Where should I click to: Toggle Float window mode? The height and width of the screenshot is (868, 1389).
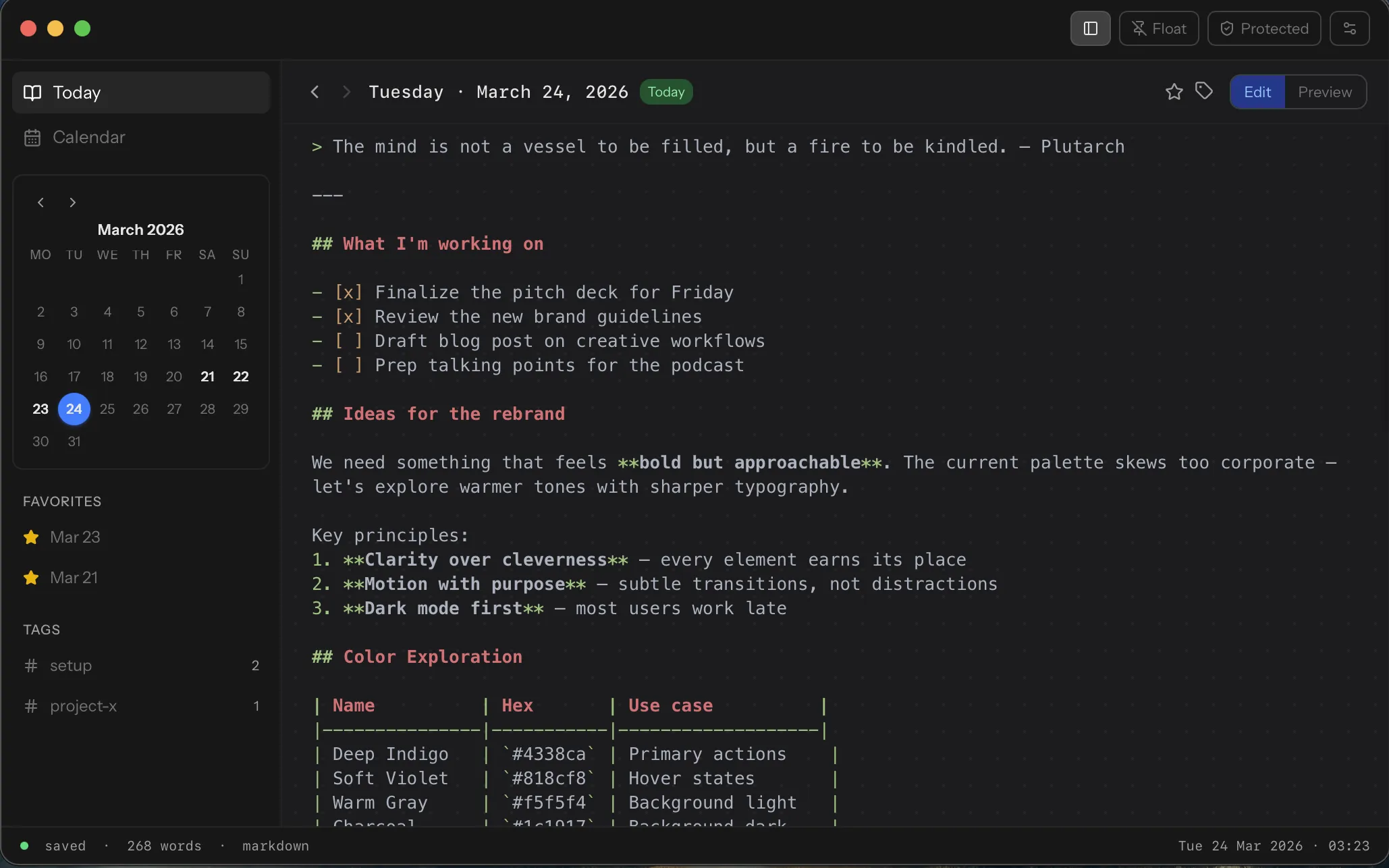(1159, 28)
